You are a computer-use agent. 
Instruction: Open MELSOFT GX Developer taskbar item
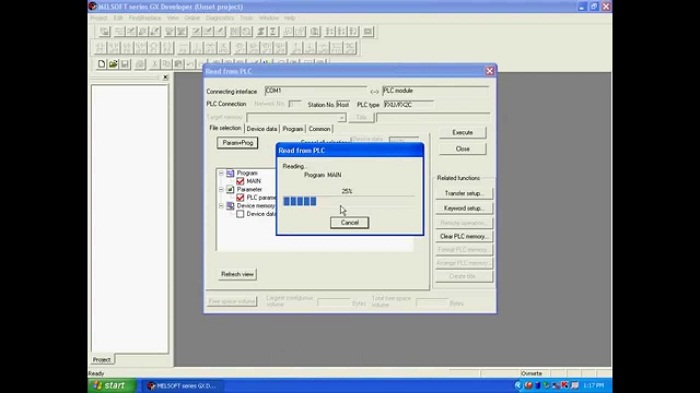coord(182,386)
